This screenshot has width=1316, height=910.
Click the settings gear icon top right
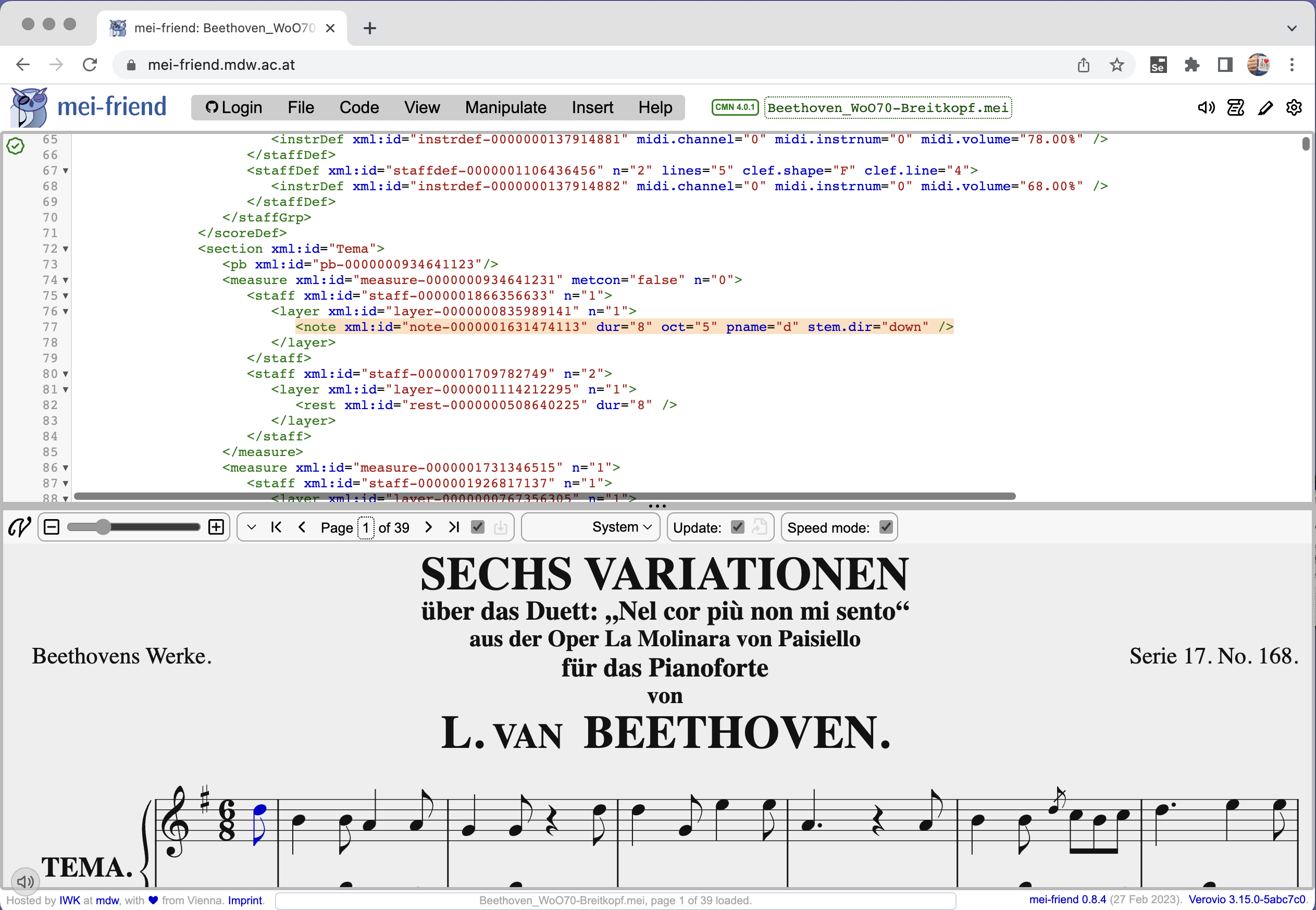pyautogui.click(x=1293, y=107)
